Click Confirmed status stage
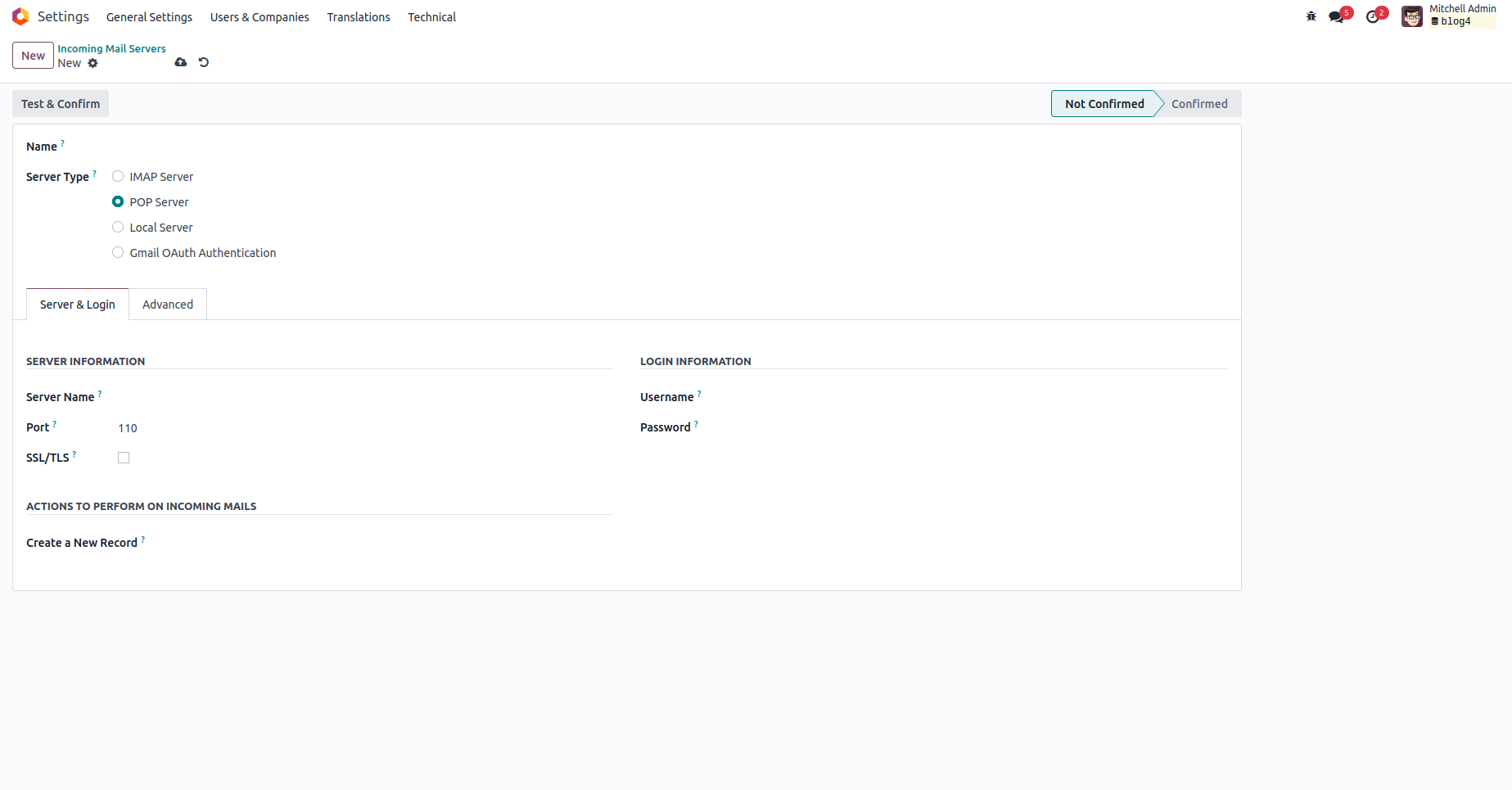This screenshot has height=790, width=1512. coord(1199,104)
